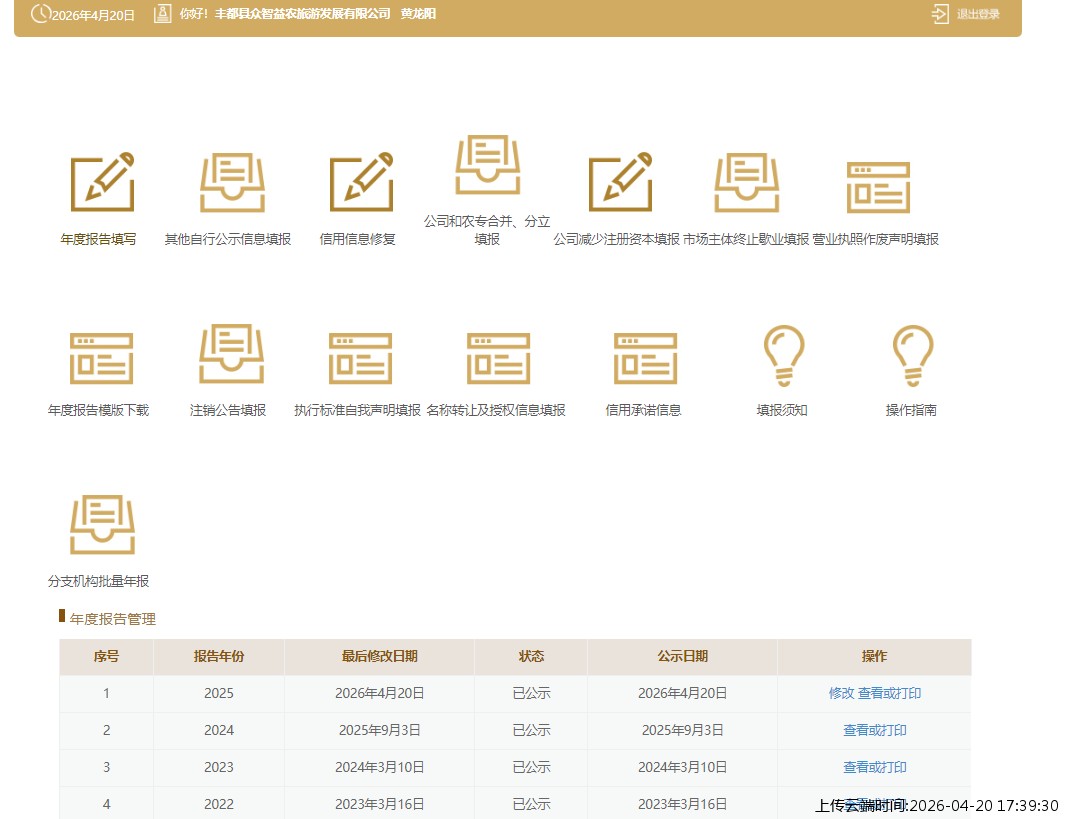This screenshot has width=1065, height=819.
Task: Open 公司减少注册资本填报 icon
Action: [x=620, y=183]
